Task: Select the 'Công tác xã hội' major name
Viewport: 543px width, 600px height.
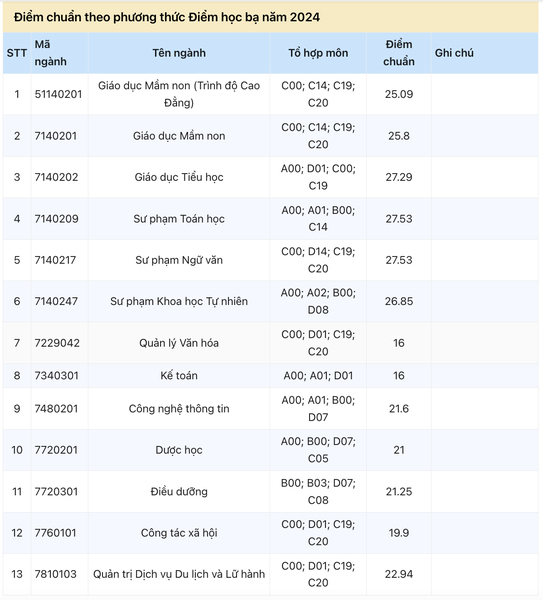Action: tap(179, 533)
